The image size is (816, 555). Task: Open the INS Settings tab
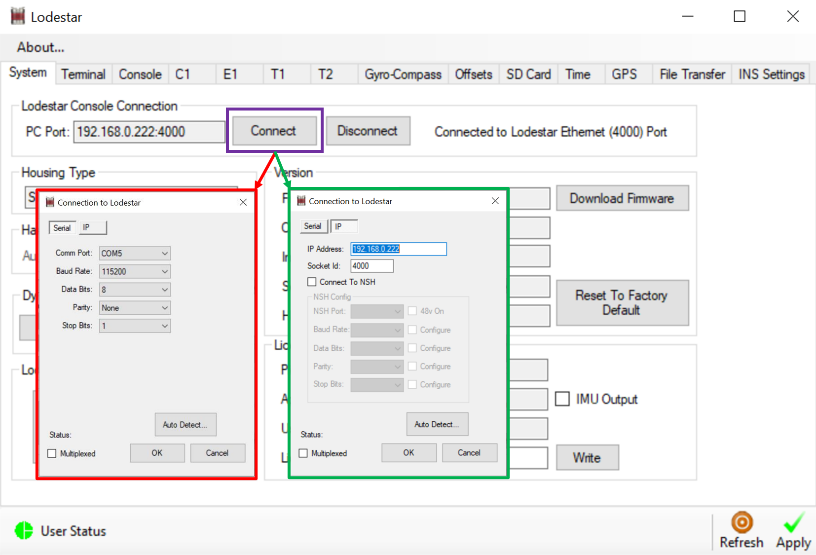tap(771, 74)
